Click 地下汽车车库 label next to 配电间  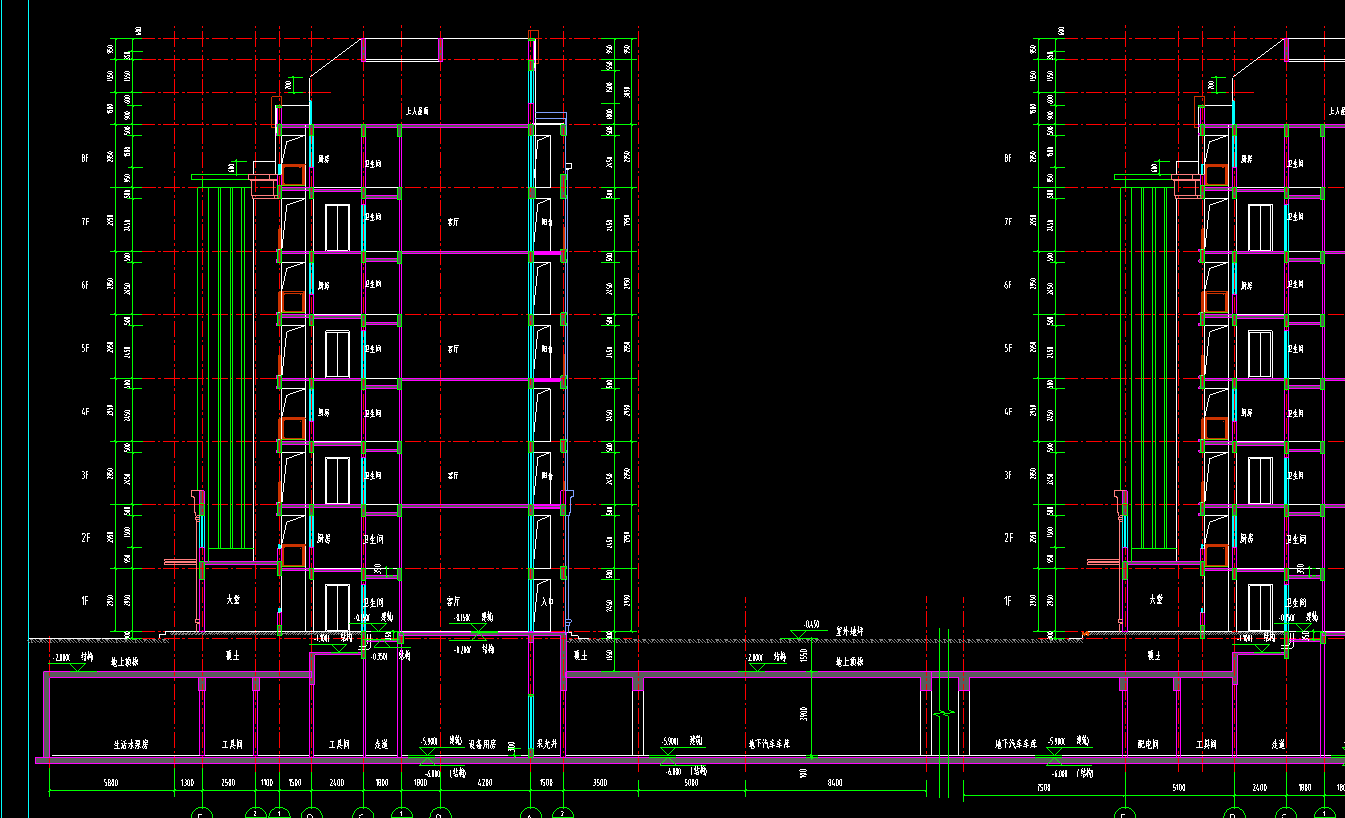[x=1014, y=744]
